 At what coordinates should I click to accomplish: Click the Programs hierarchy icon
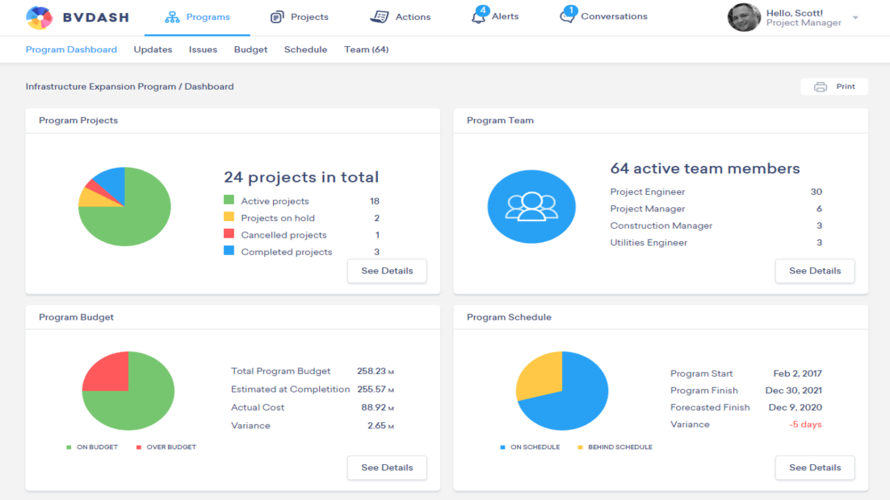coord(172,17)
